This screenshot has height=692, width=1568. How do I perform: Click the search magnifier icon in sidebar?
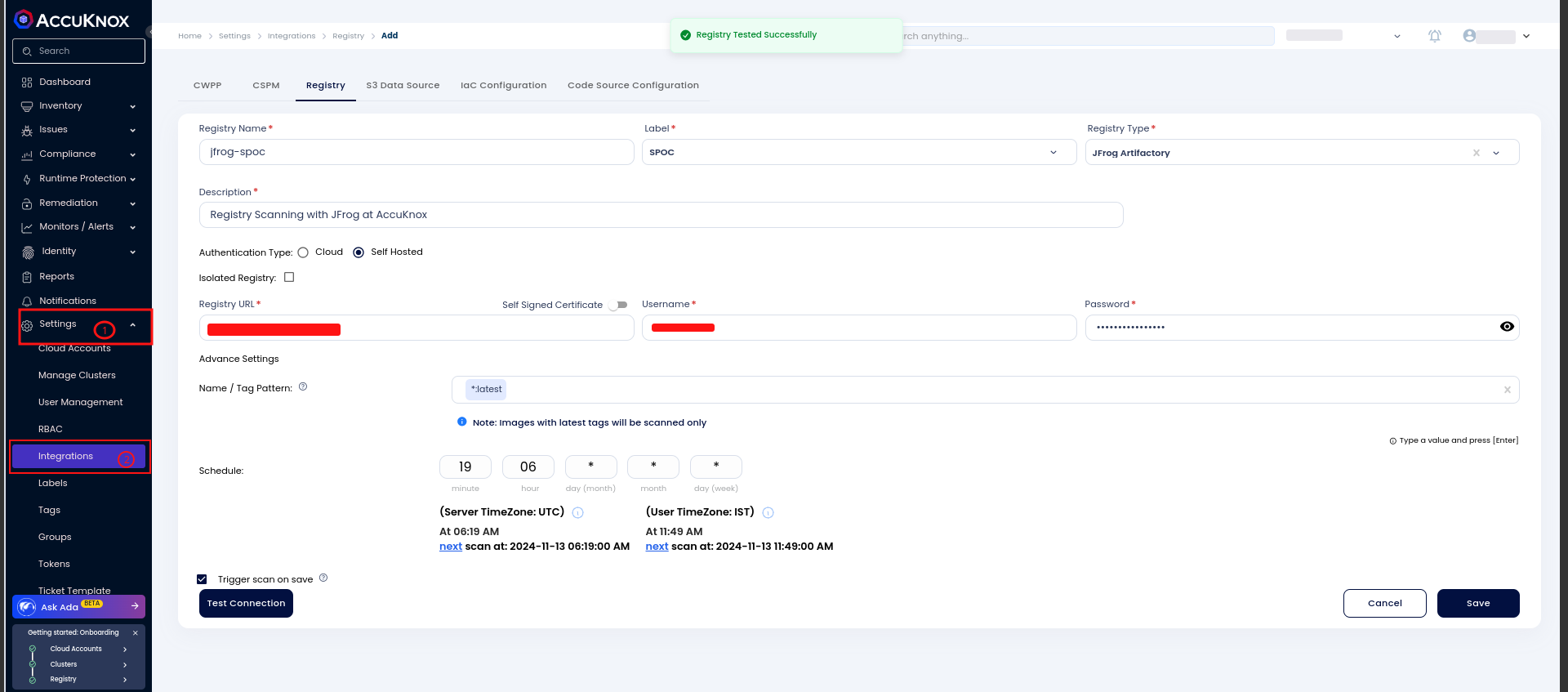click(x=27, y=51)
